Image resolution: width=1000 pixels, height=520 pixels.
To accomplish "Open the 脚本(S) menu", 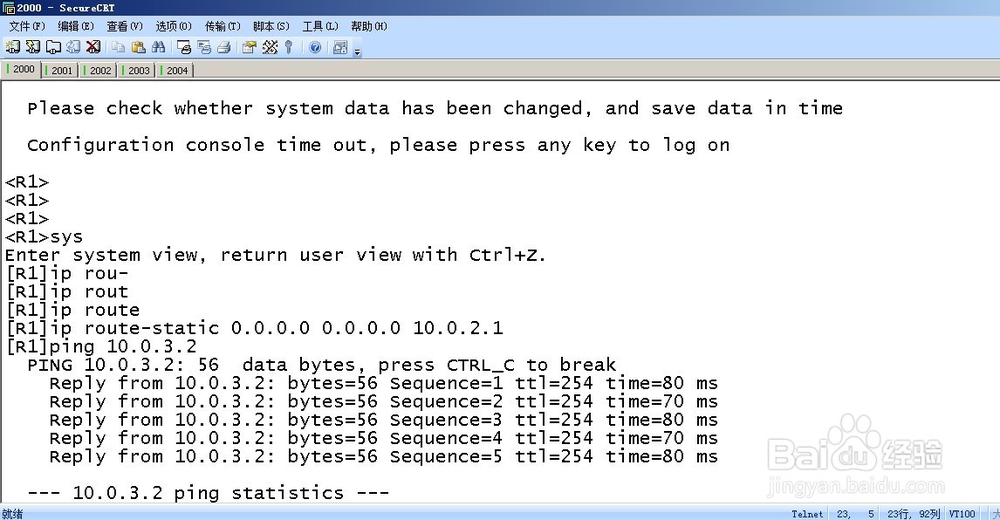I will [x=271, y=26].
